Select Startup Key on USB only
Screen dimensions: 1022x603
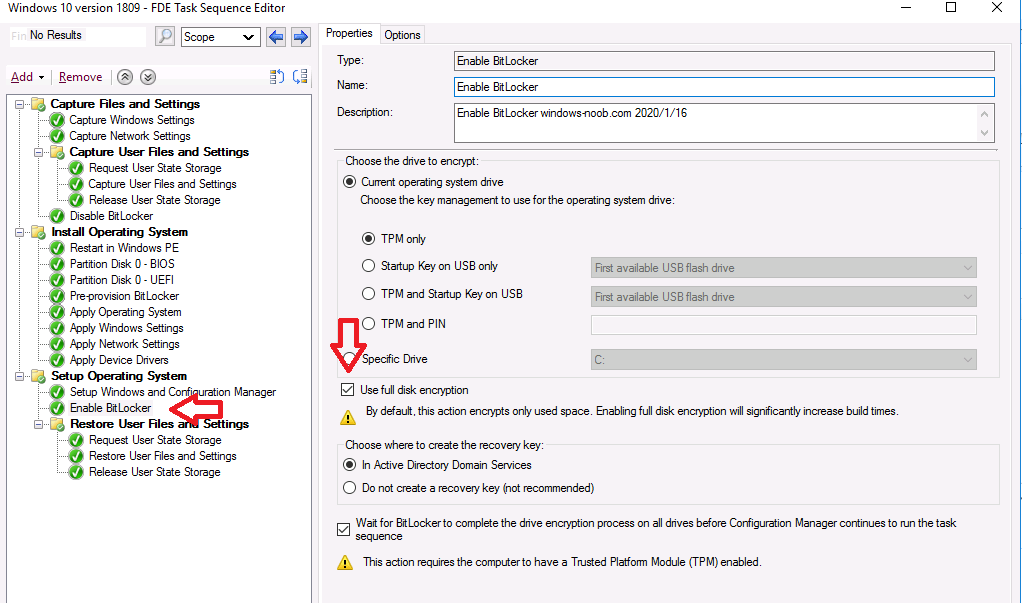tap(368, 266)
